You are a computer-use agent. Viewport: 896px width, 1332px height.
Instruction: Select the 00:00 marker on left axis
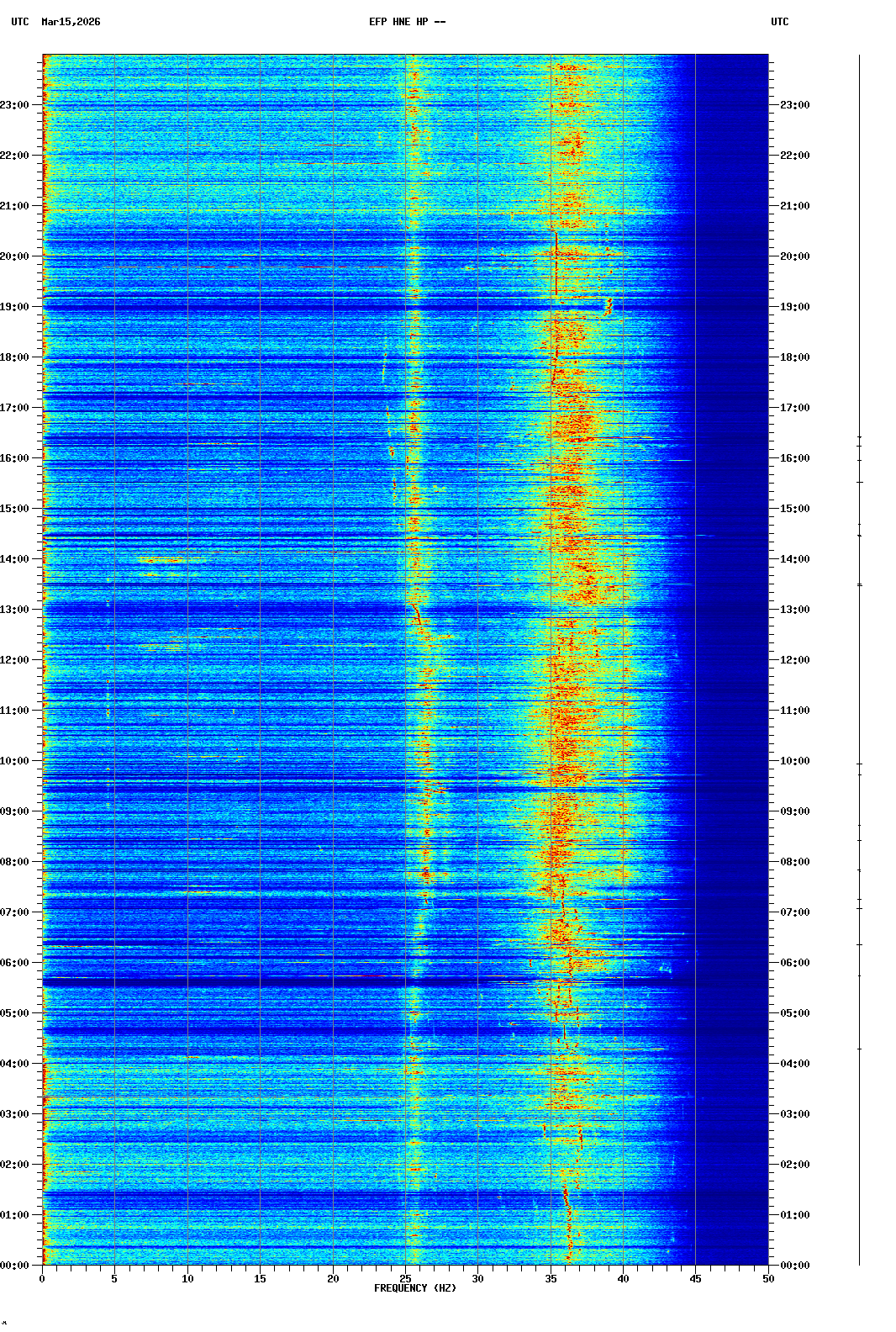(x=15, y=1266)
